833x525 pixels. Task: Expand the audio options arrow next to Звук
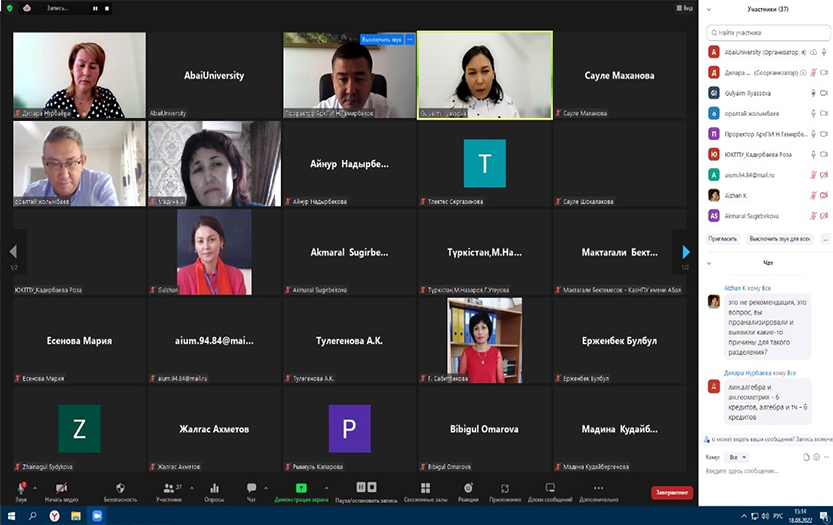click(35, 487)
